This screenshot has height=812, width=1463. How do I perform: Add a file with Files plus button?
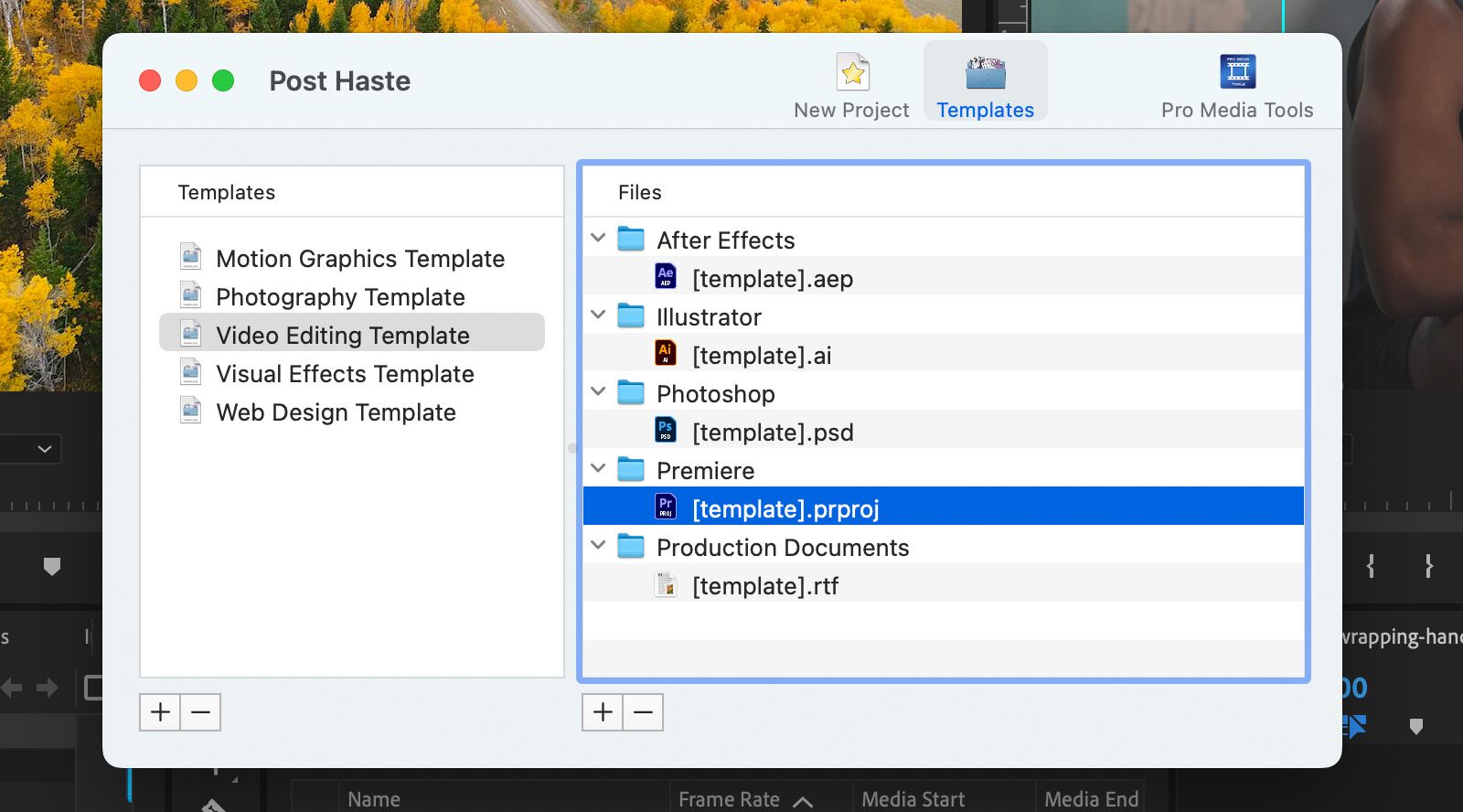(x=603, y=712)
